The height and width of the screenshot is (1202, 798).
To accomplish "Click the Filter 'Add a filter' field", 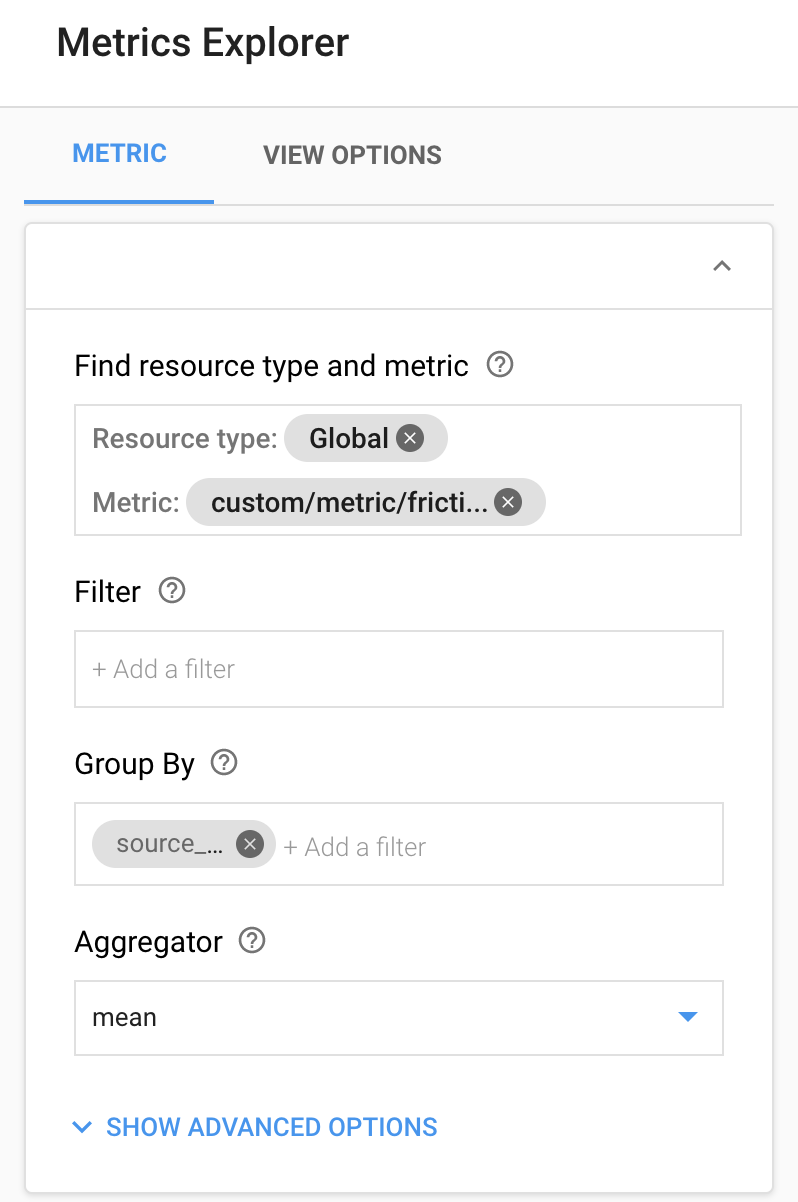I will [x=398, y=669].
